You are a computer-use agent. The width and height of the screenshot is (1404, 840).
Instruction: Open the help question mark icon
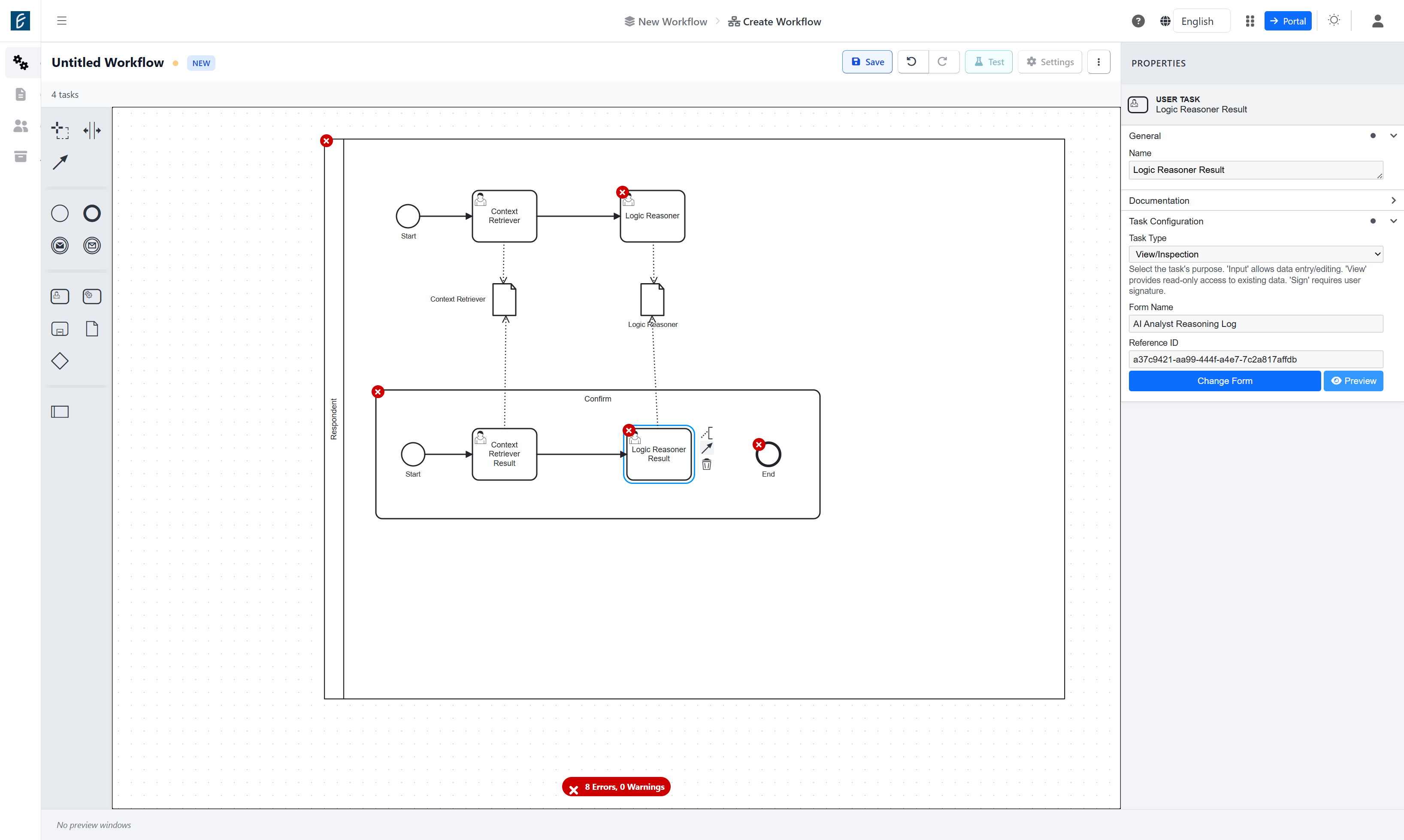click(1138, 21)
